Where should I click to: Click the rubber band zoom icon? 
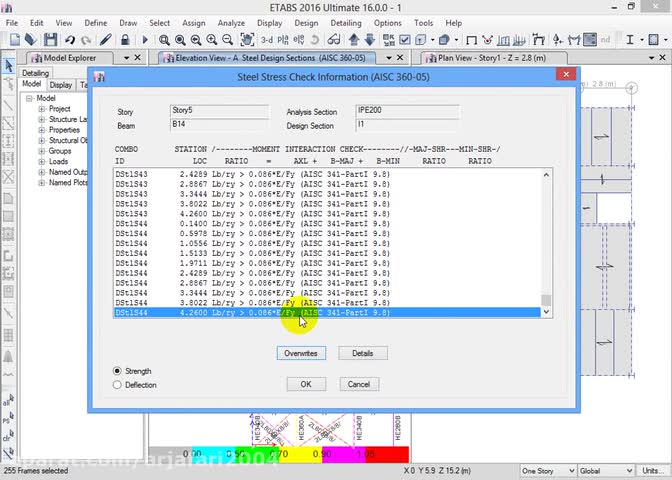tap(164, 40)
